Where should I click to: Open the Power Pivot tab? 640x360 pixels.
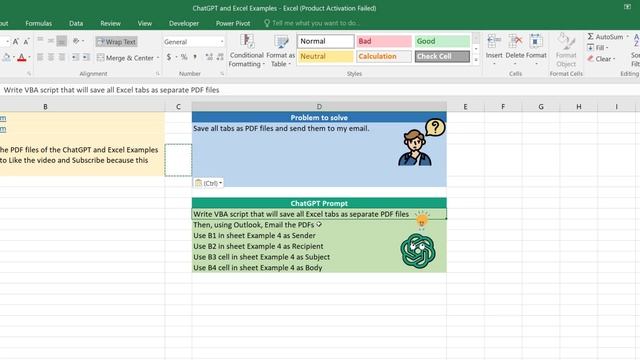point(233,23)
